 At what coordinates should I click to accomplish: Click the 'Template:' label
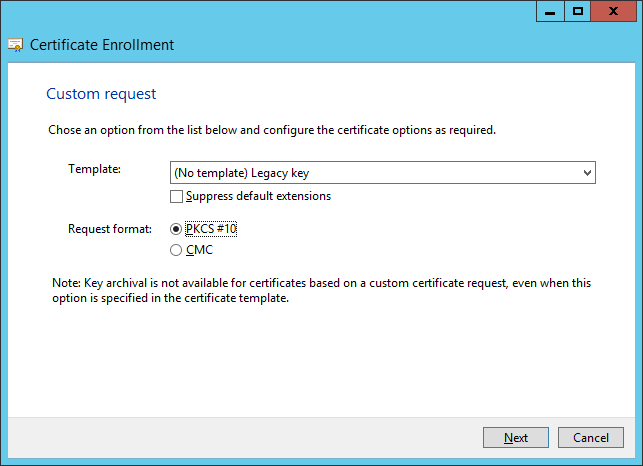(x=94, y=169)
